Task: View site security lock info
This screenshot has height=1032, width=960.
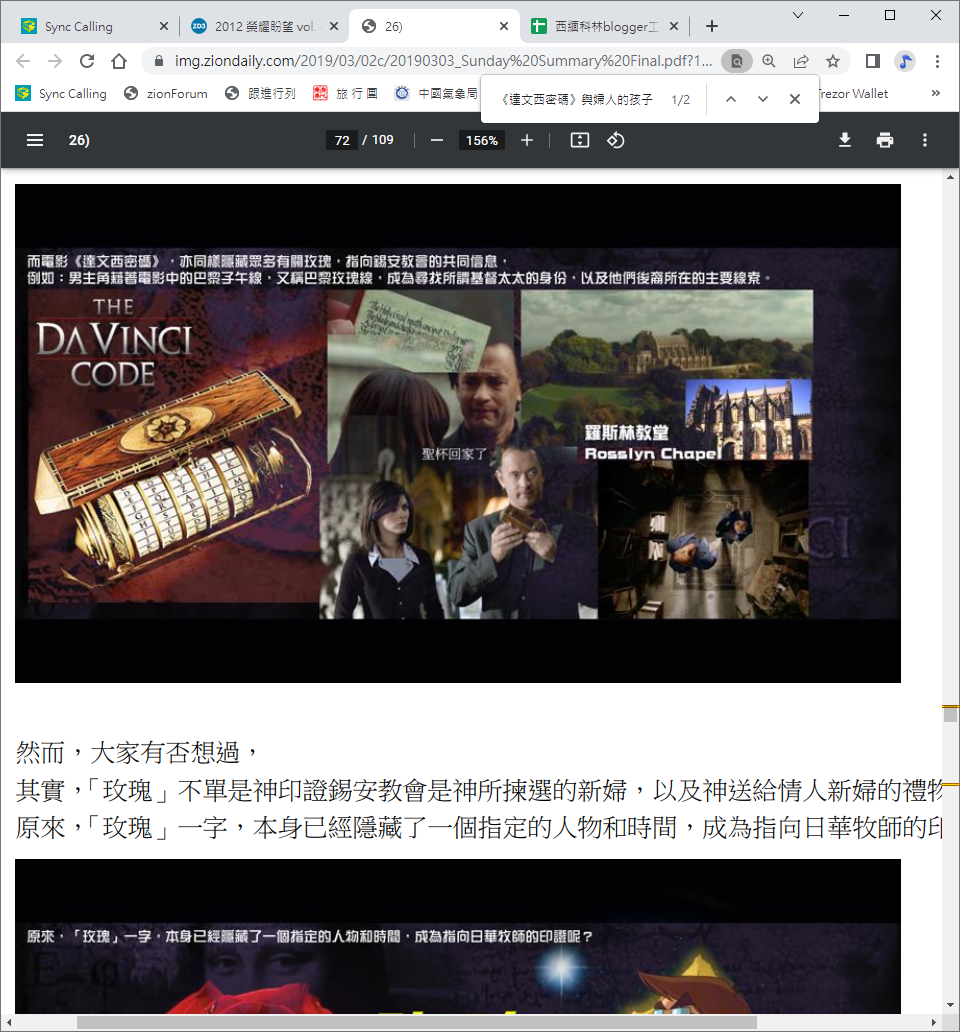Action: pos(158,61)
